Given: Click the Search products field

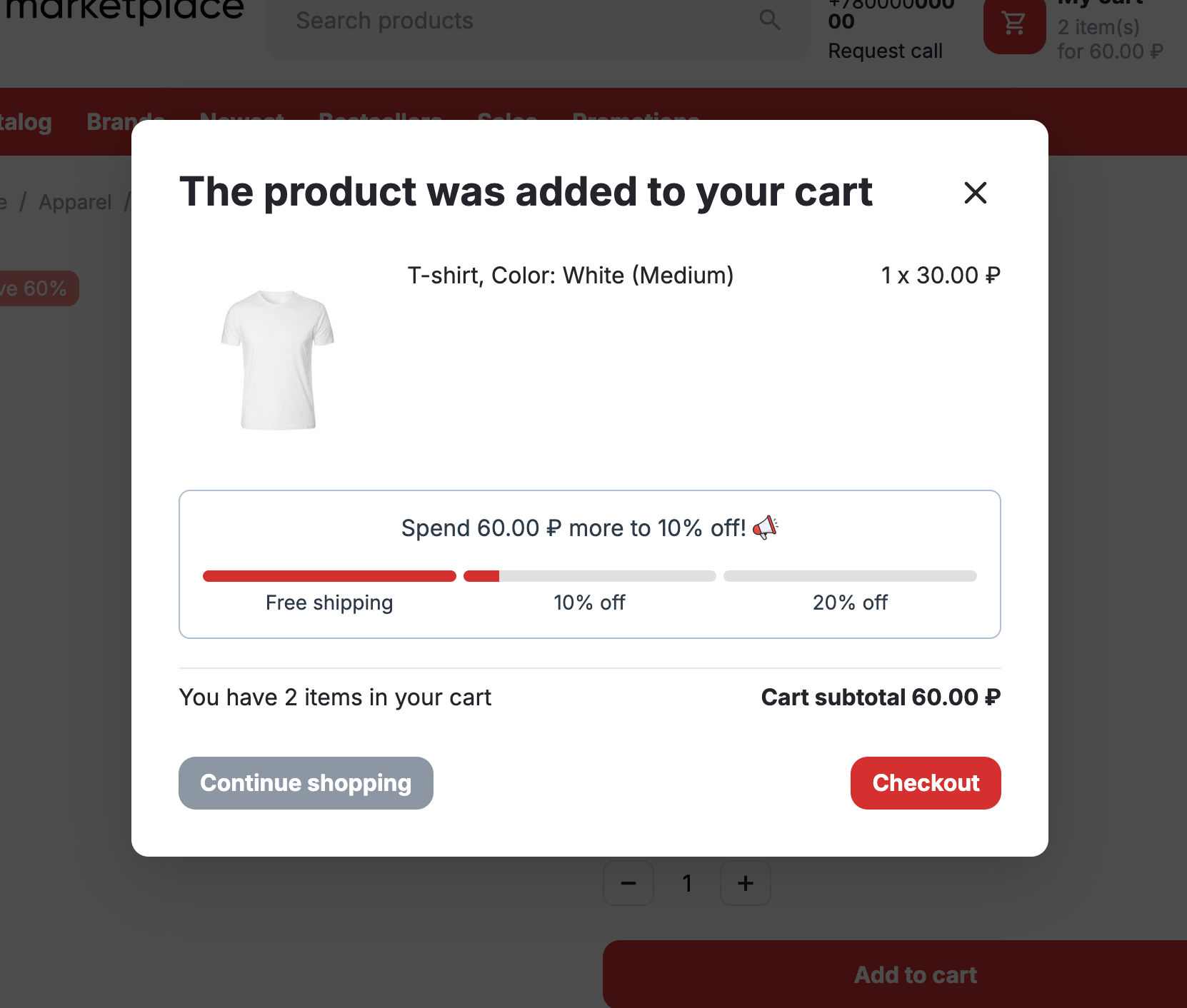Looking at the screenshot, I should tap(514, 21).
